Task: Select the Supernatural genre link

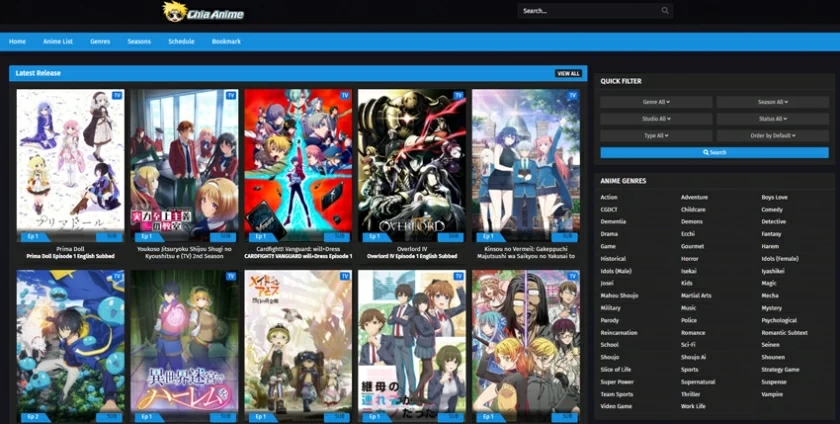Action: pos(698,382)
